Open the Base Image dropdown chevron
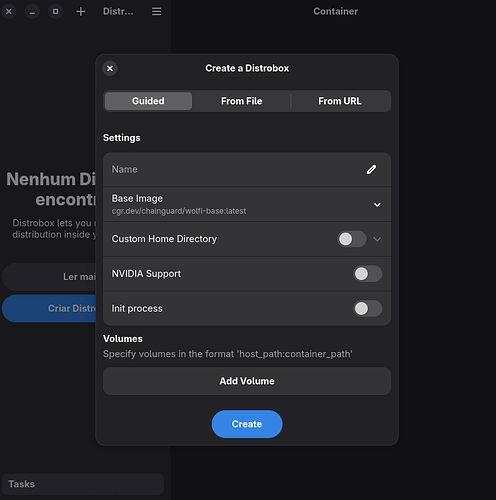The width and height of the screenshot is (496, 500). click(377, 205)
